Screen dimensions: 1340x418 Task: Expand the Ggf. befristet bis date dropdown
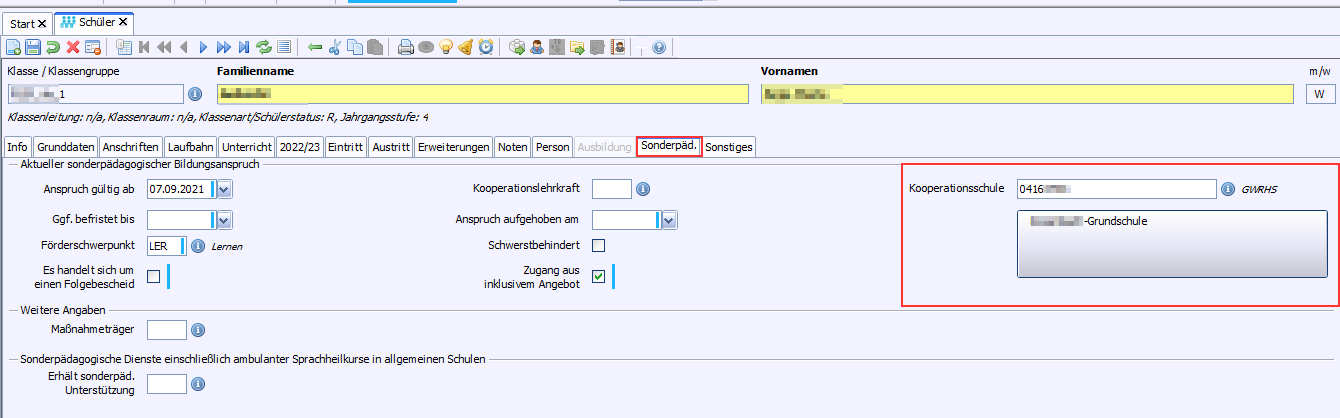coord(224,220)
